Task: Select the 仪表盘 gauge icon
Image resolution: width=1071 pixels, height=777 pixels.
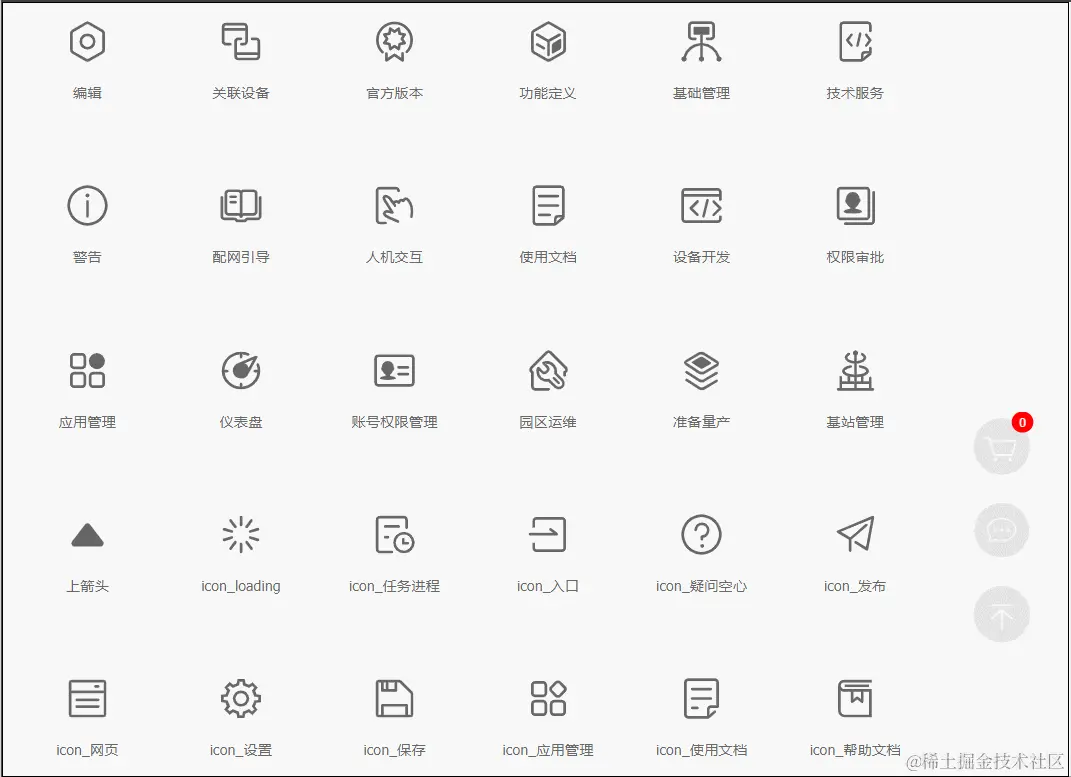Action: (x=240, y=369)
